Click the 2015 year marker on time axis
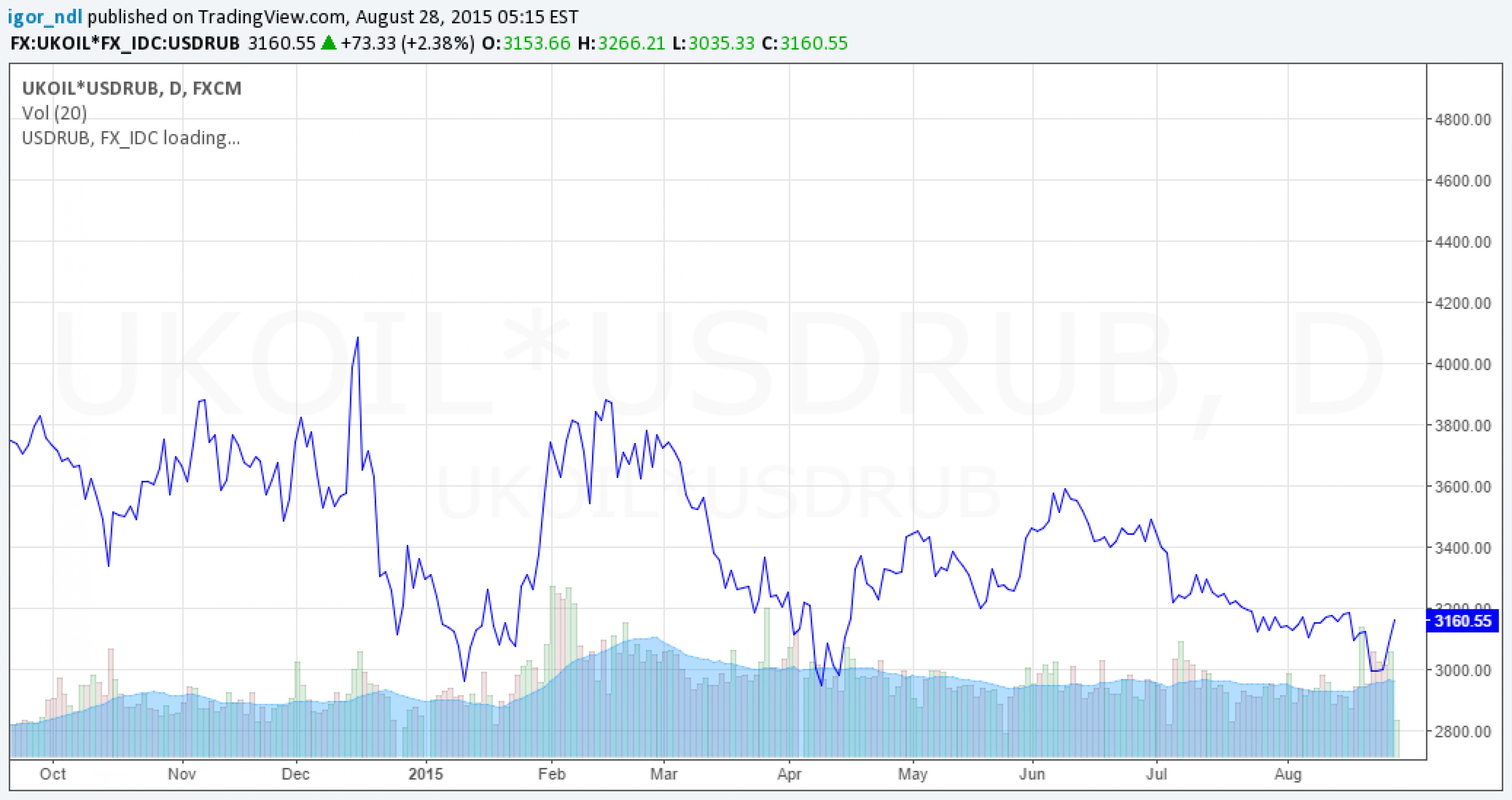Image resolution: width=1512 pixels, height=800 pixels. 426,774
